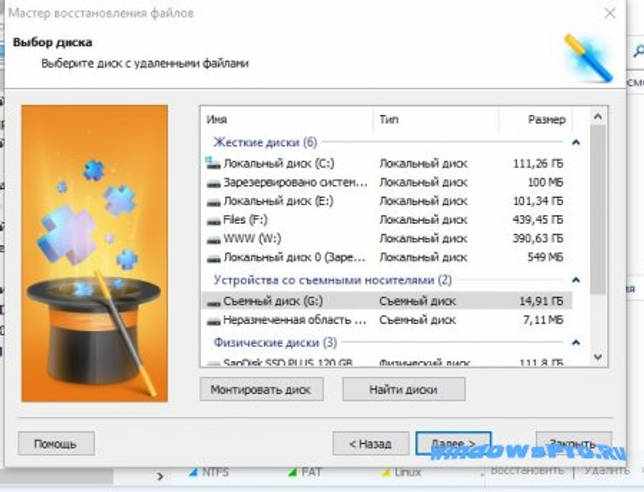Screen dimensions: 644x492
Task: Proceed with the Далее button
Action: (x=453, y=444)
